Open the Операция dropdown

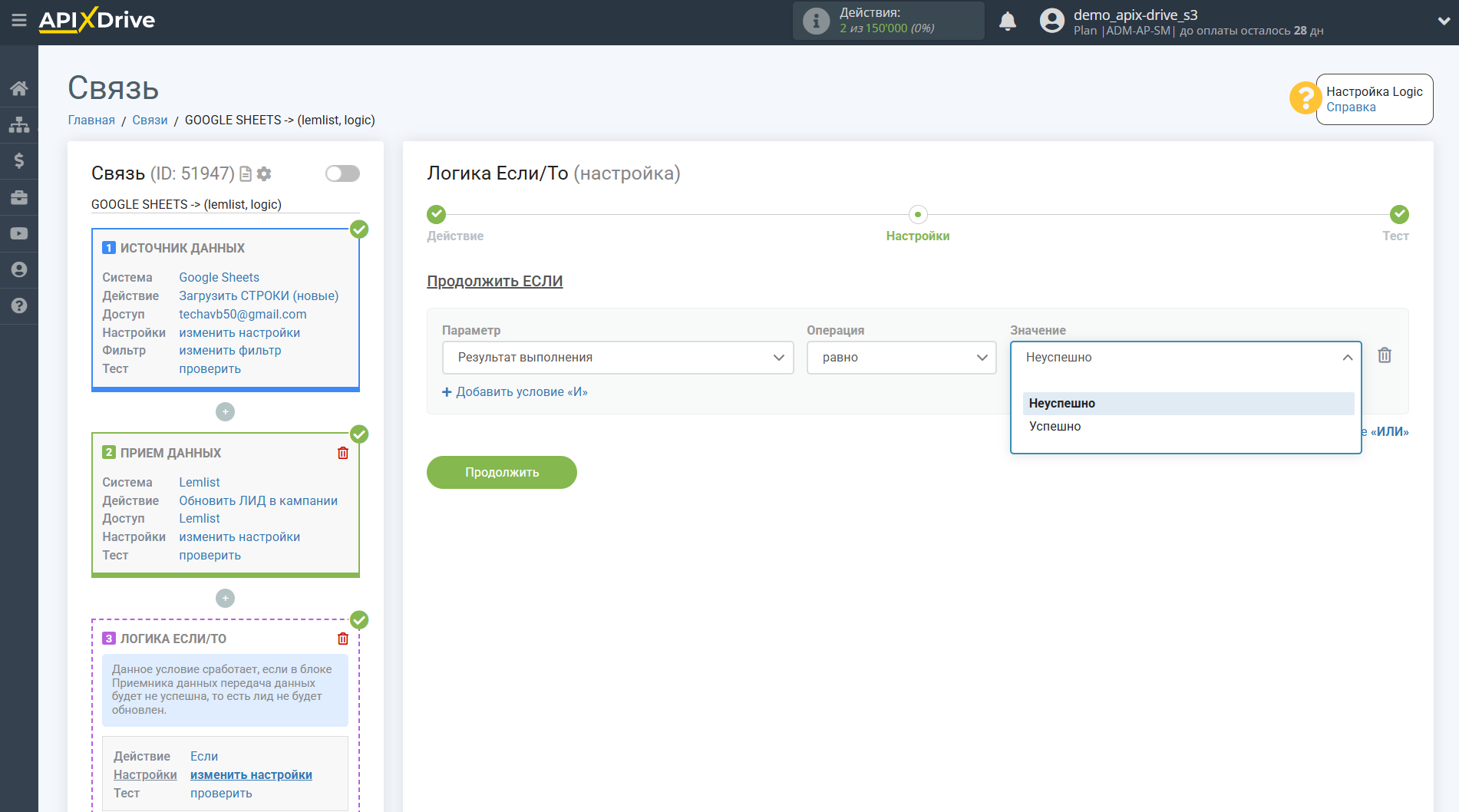902,358
